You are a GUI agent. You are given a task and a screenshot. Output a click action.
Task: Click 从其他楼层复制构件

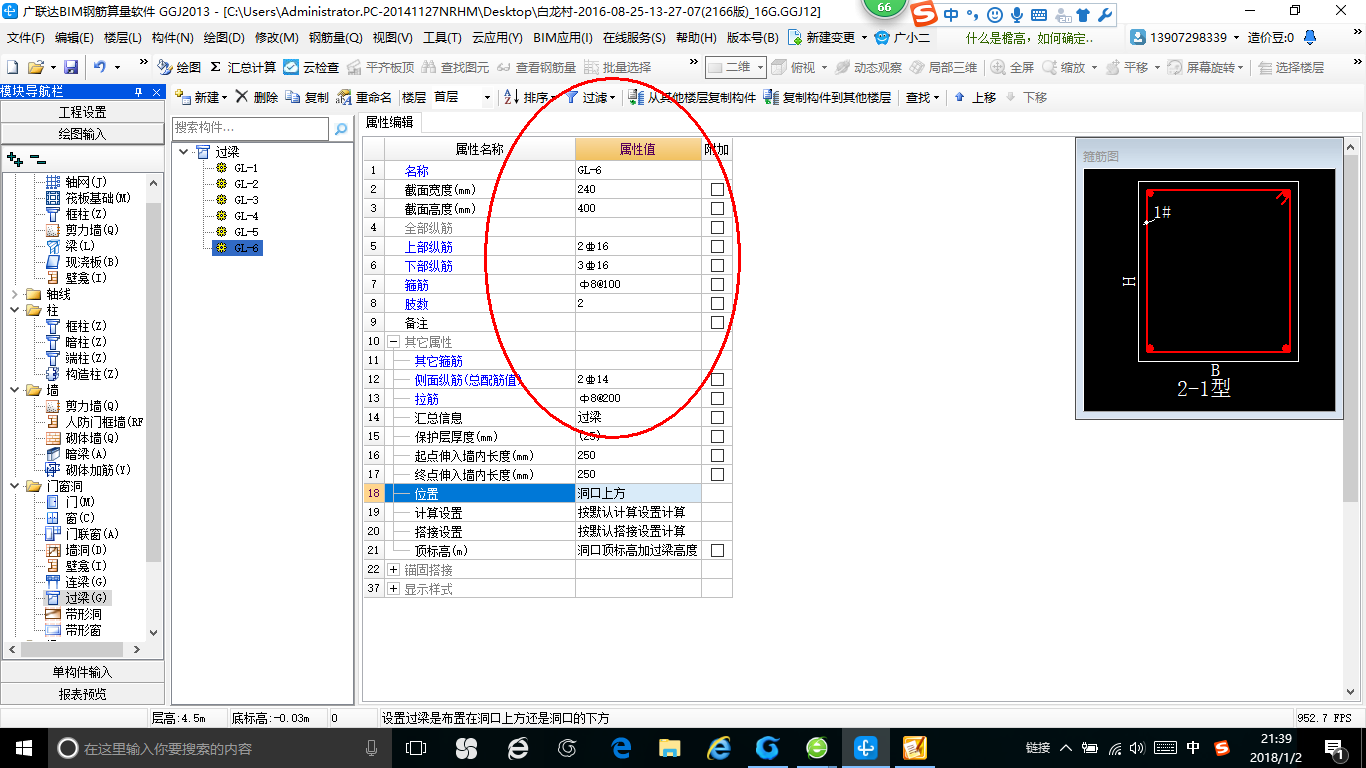pyautogui.click(x=692, y=97)
